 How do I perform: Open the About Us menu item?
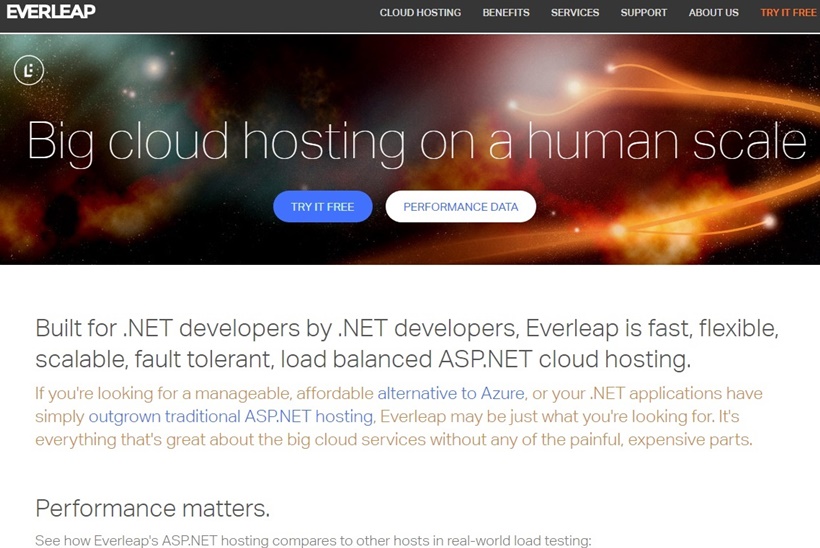click(713, 13)
